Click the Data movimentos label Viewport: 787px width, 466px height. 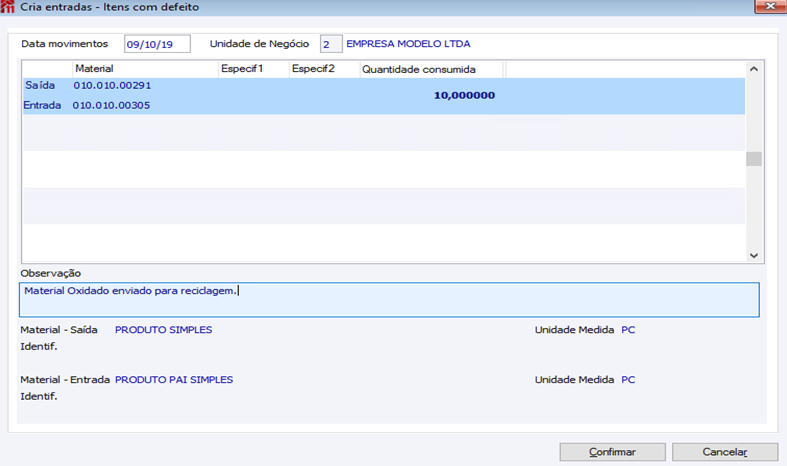[x=65, y=44]
